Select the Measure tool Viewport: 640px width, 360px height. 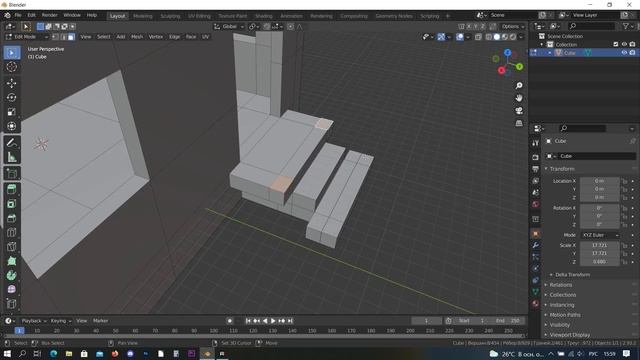pos(11,157)
